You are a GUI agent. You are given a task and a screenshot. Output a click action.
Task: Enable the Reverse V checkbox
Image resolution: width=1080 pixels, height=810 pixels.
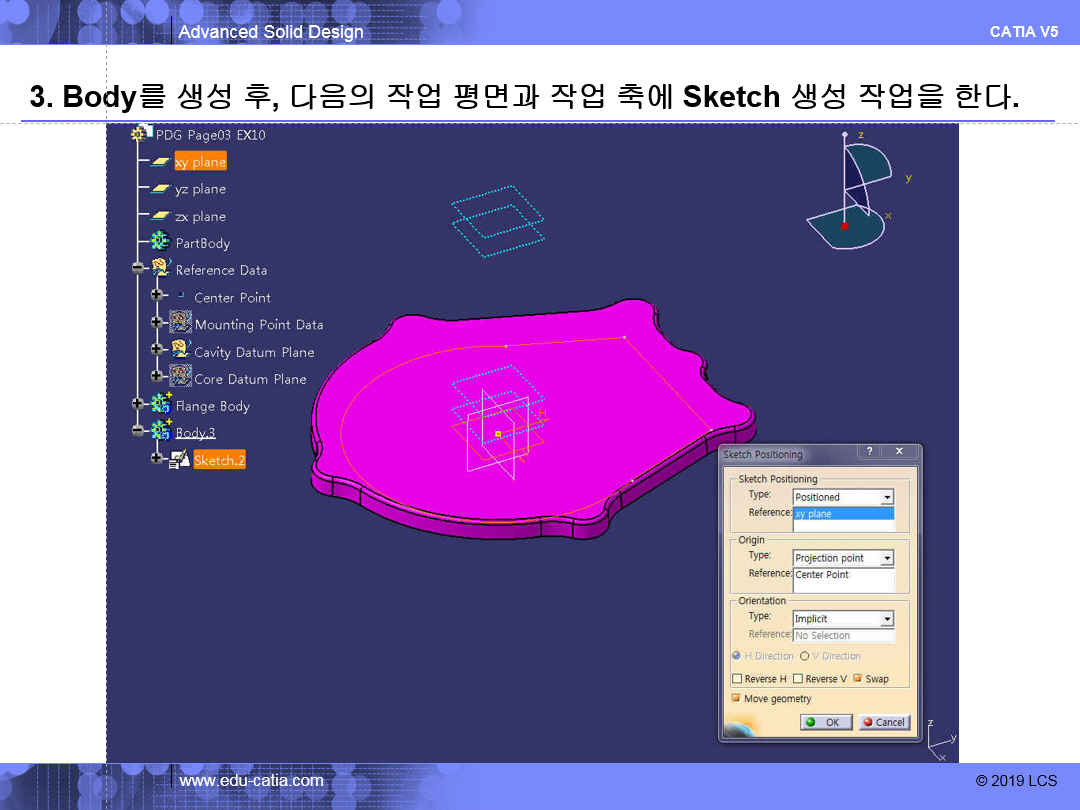pos(798,679)
